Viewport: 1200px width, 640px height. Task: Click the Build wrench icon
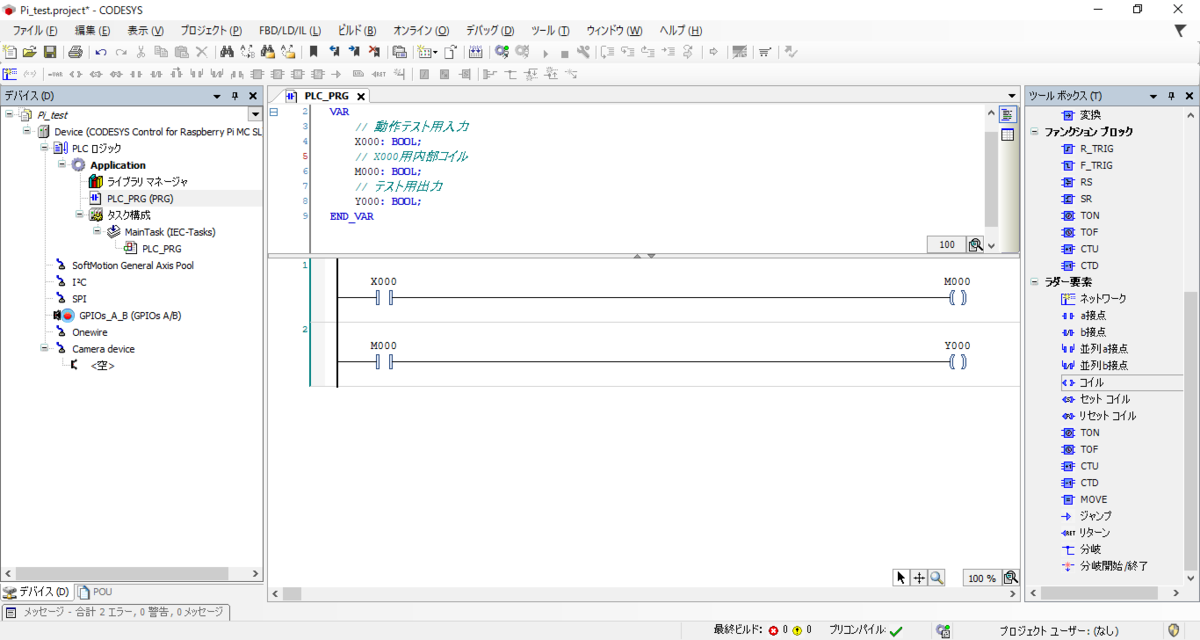pos(583,52)
